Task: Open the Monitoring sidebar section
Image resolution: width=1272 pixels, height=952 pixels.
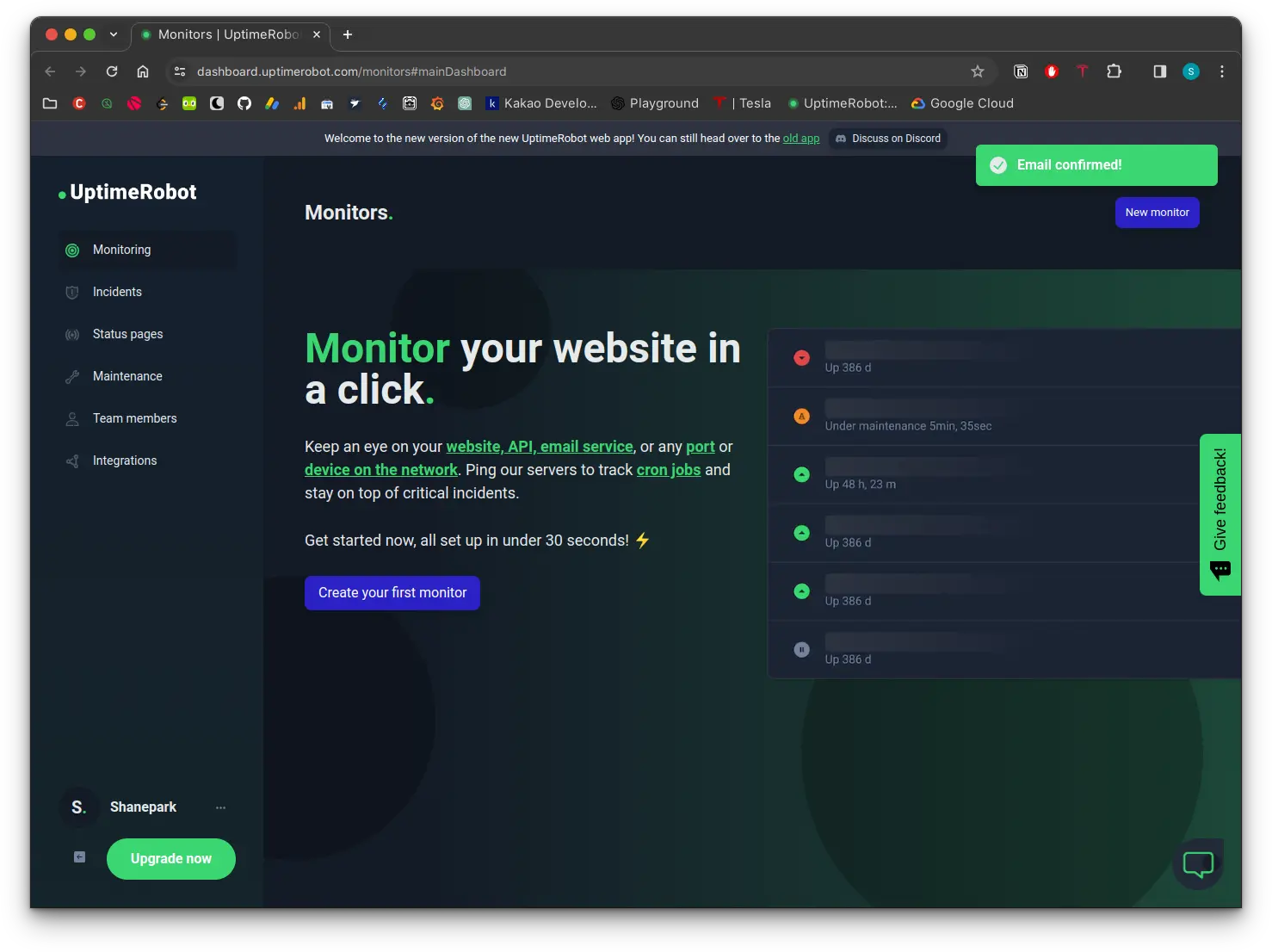Action: [x=146, y=250]
